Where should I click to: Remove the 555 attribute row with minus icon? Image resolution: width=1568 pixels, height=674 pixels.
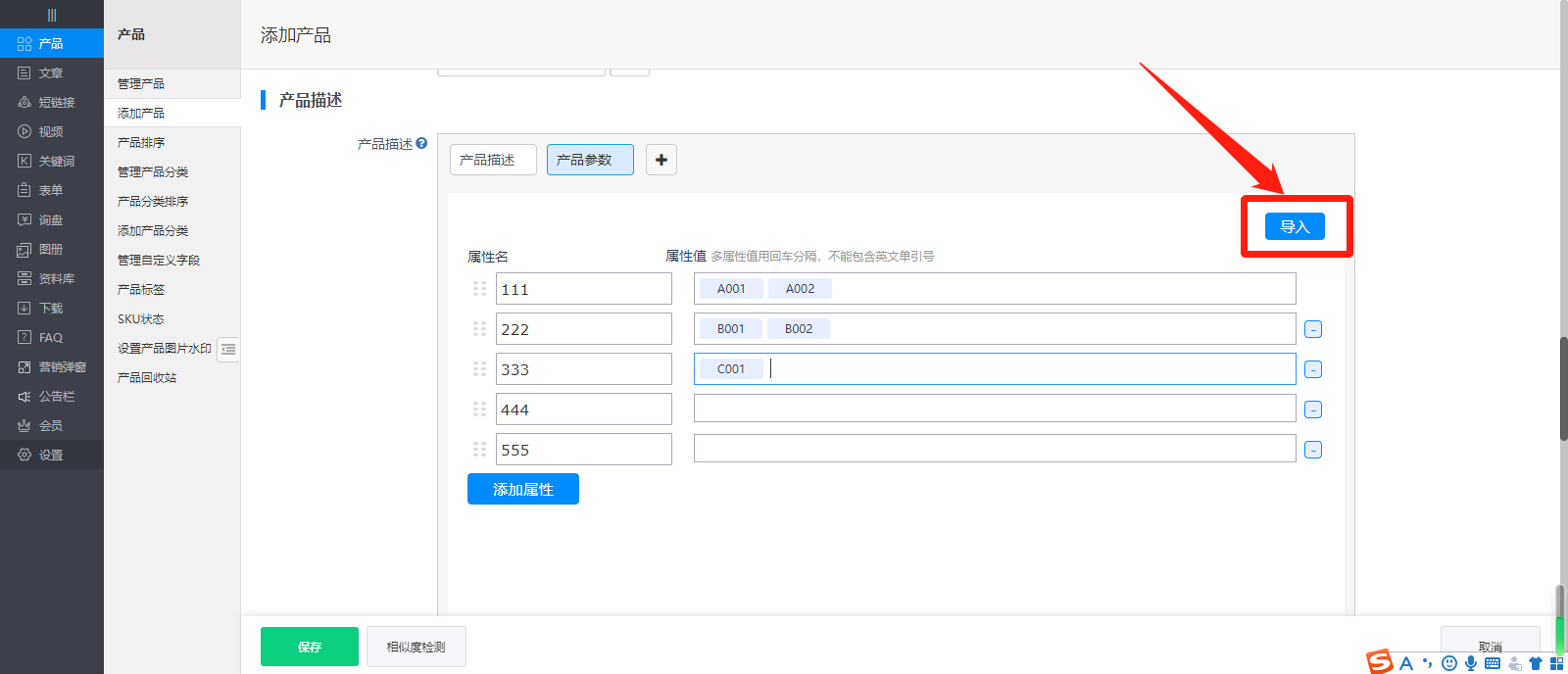point(1313,450)
